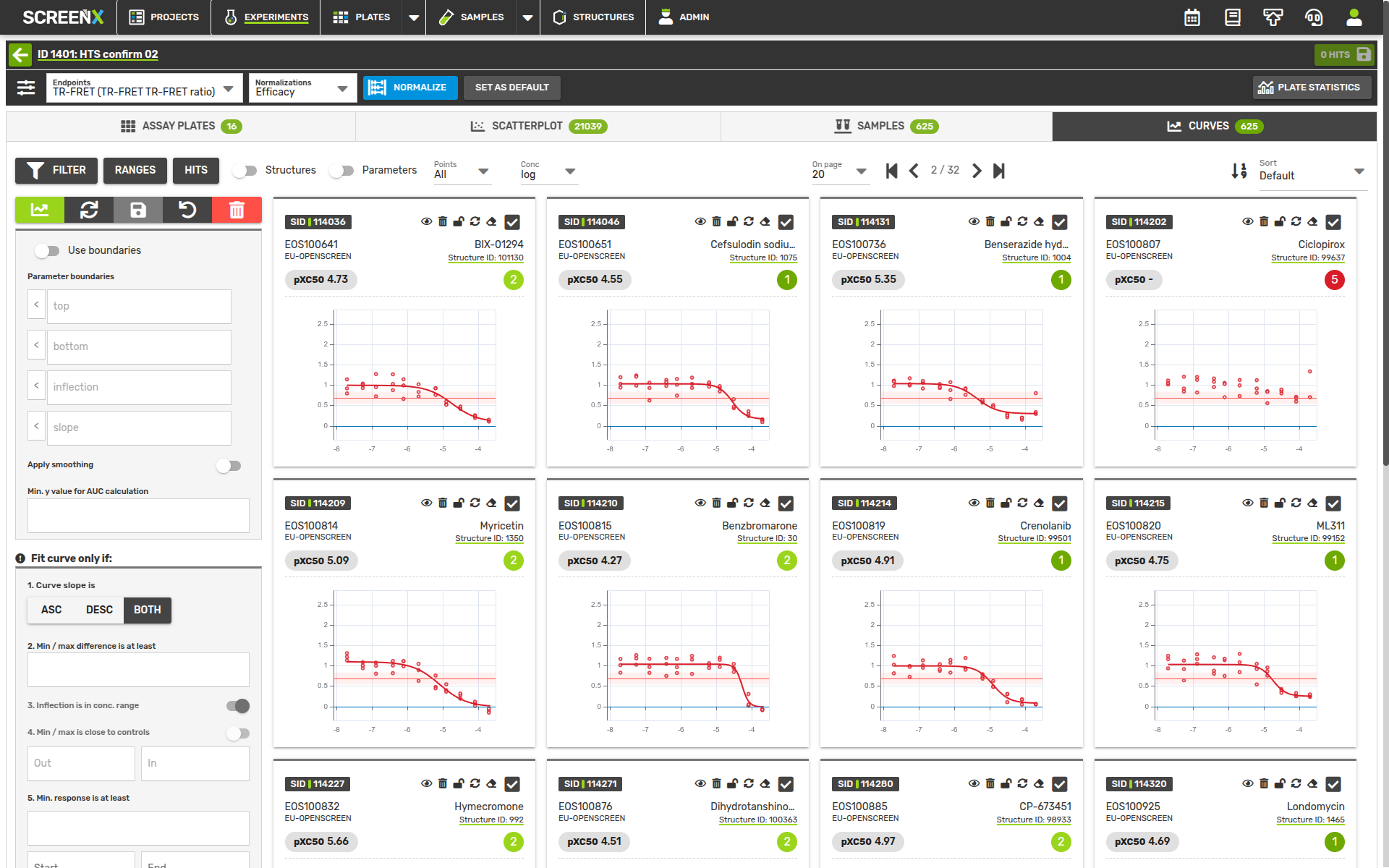Click the save disk icon in left panel
Screen dimensions: 1389x868
pyautogui.click(x=138, y=210)
